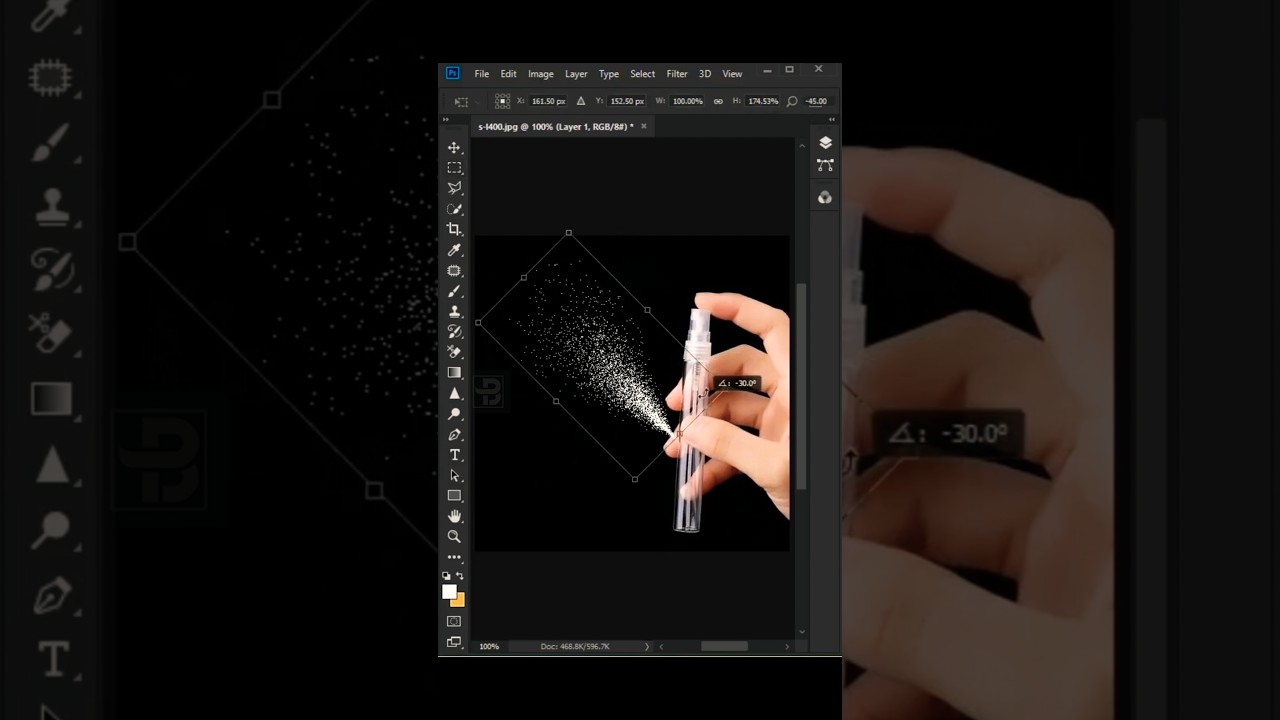
Task: Select the s-l400.jpg document tab
Action: (555, 127)
